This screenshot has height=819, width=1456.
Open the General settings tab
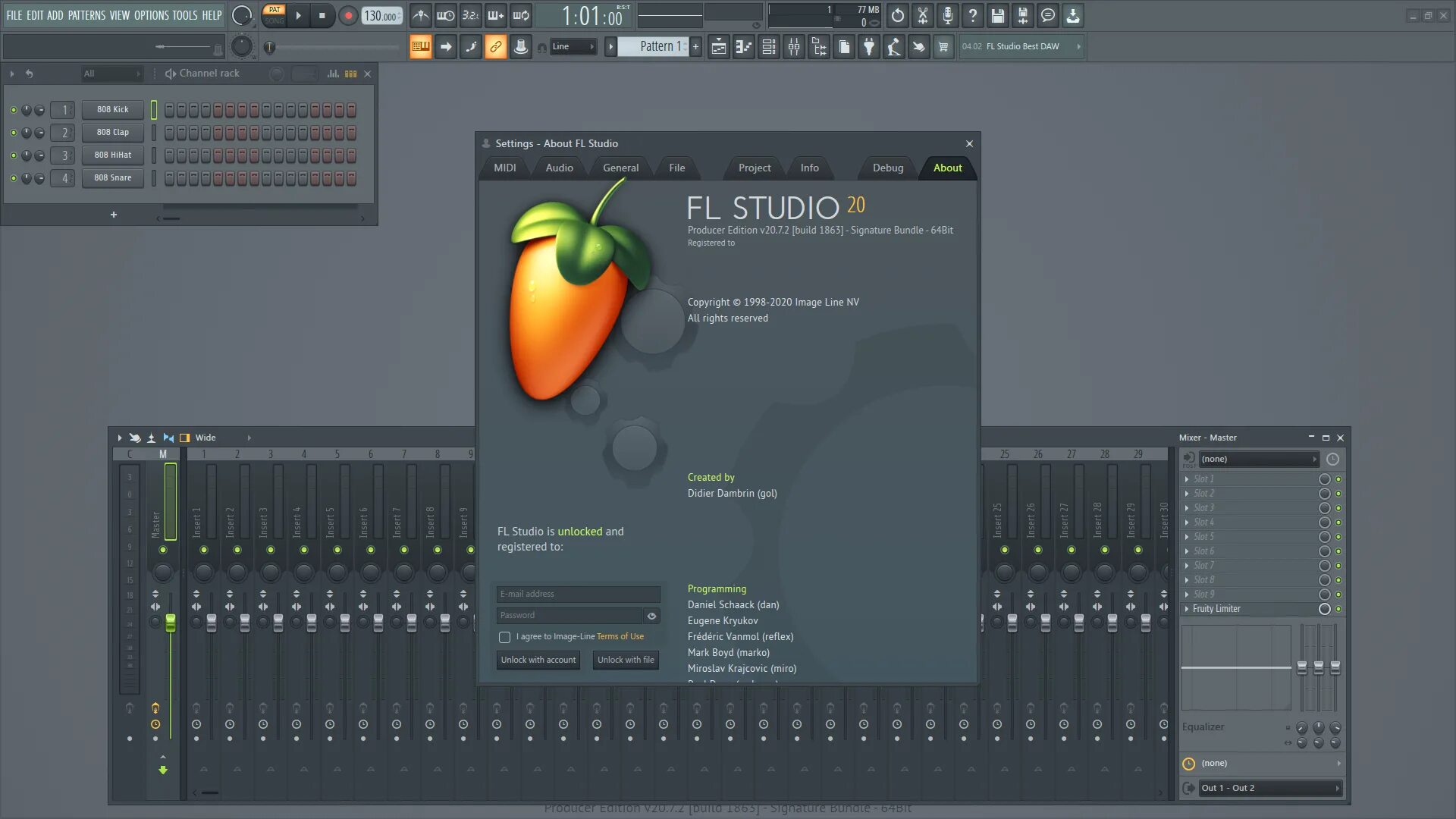621,168
